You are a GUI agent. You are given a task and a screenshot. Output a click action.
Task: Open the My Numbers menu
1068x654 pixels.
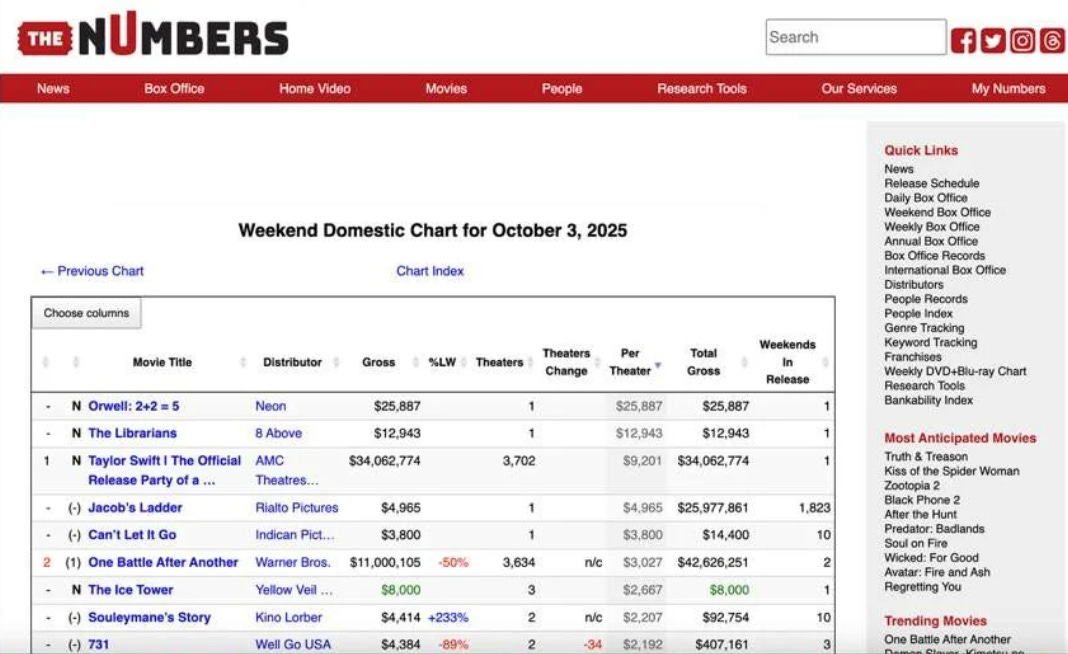pyautogui.click(x=1008, y=89)
